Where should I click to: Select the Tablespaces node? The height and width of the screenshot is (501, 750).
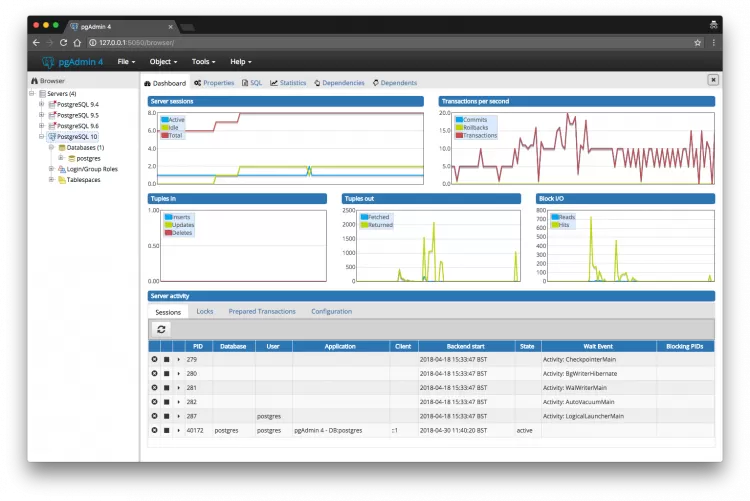coord(83,180)
